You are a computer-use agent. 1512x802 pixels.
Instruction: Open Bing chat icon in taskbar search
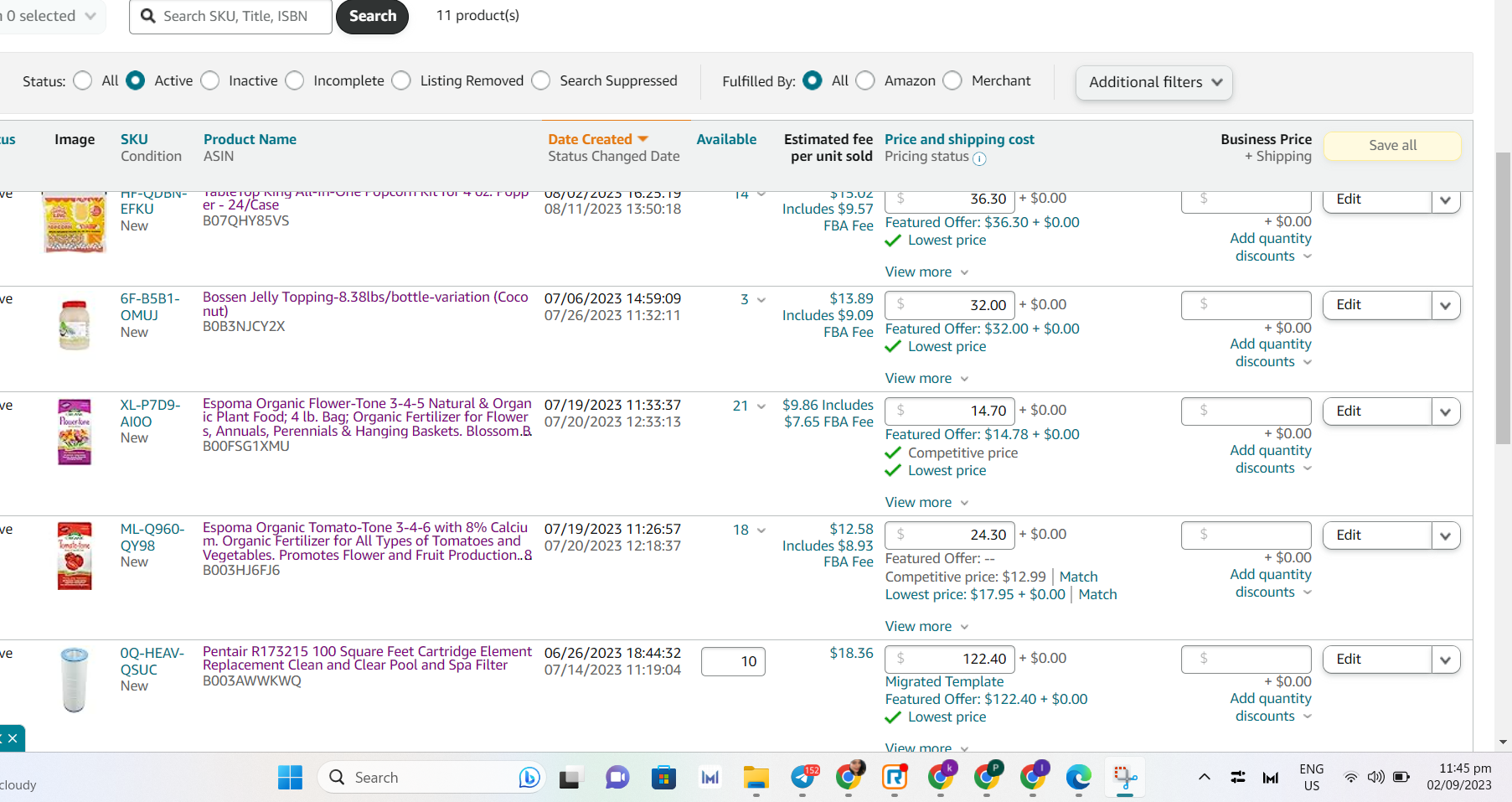pyautogui.click(x=529, y=778)
